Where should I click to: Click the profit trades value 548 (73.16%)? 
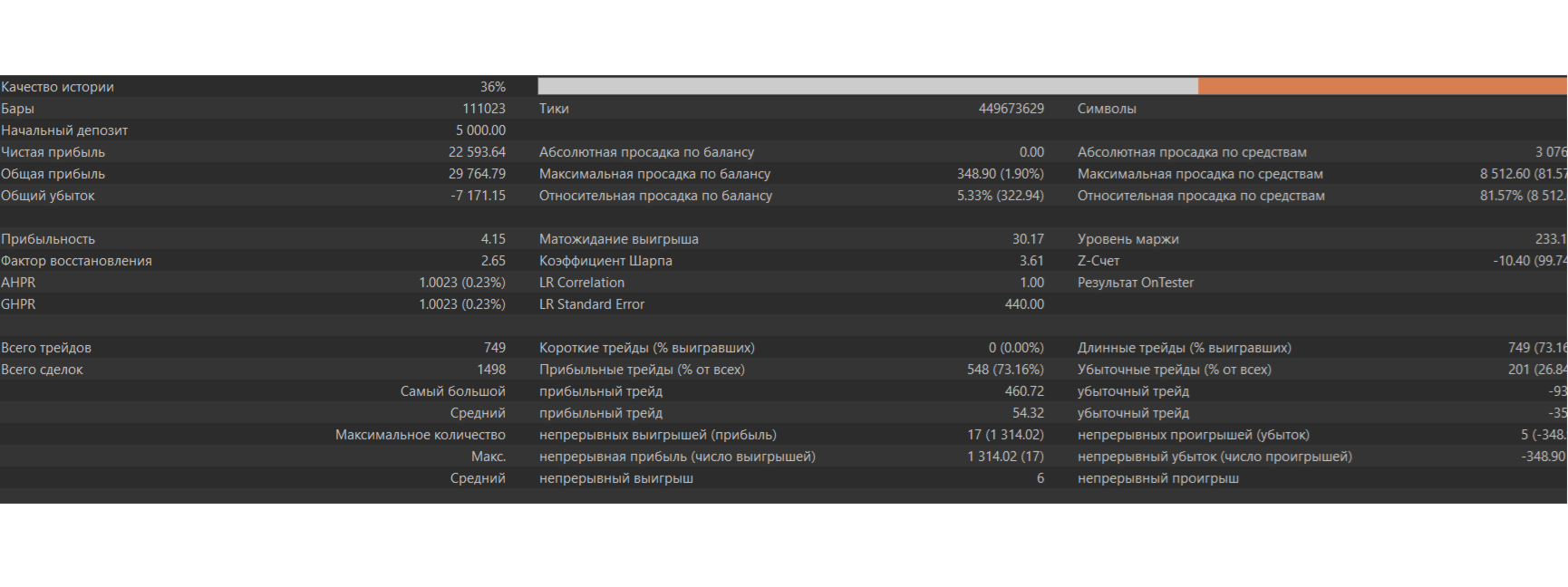pyautogui.click(x=1005, y=370)
